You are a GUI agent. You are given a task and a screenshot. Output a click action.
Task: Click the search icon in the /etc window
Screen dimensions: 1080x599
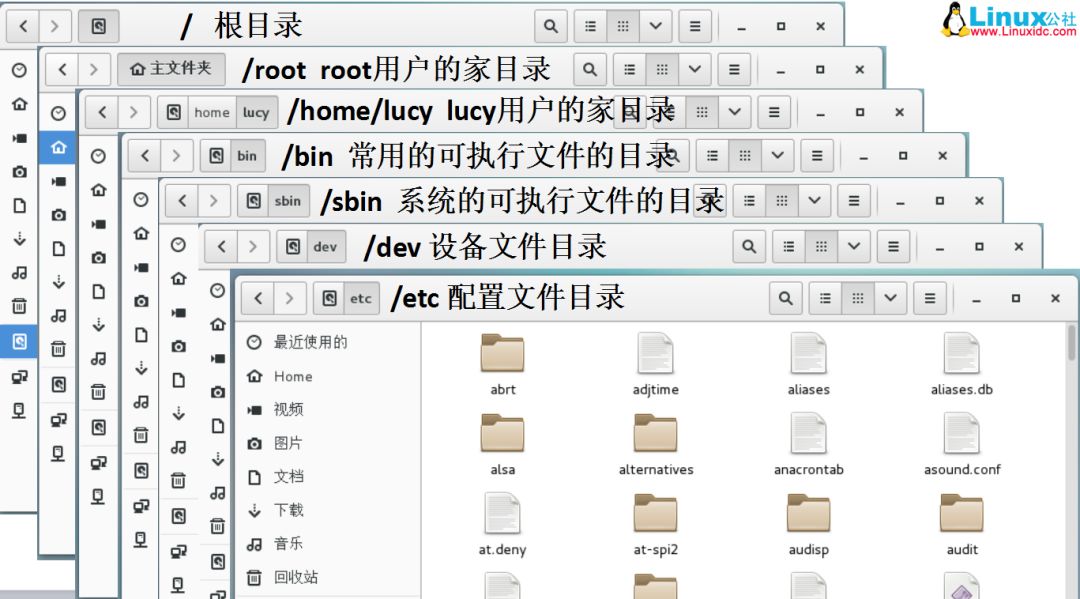pyautogui.click(x=786, y=298)
